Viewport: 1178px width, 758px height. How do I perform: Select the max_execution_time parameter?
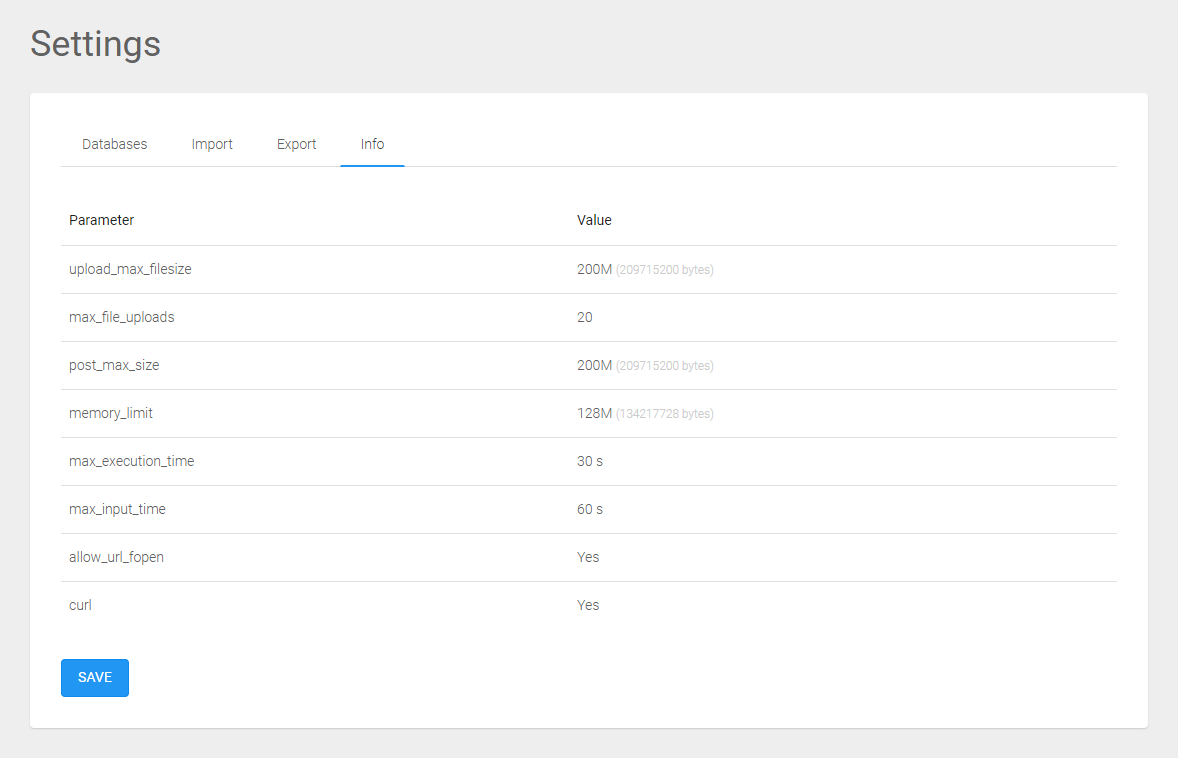pyautogui.click(x=131, y=461)
